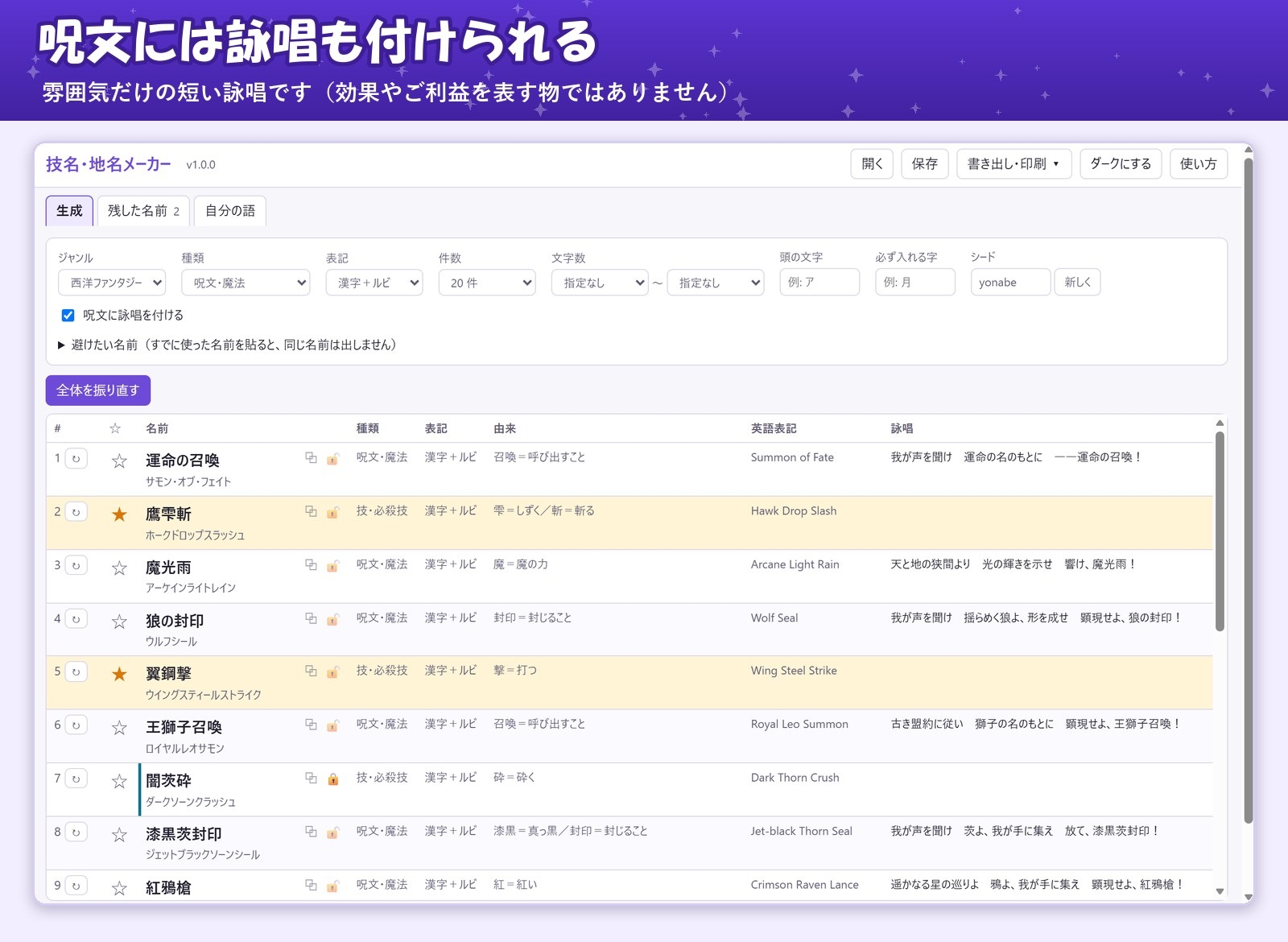1288x942 pixels.
Task: Copy the name 紅鴉槍
Action: (311, 886)
